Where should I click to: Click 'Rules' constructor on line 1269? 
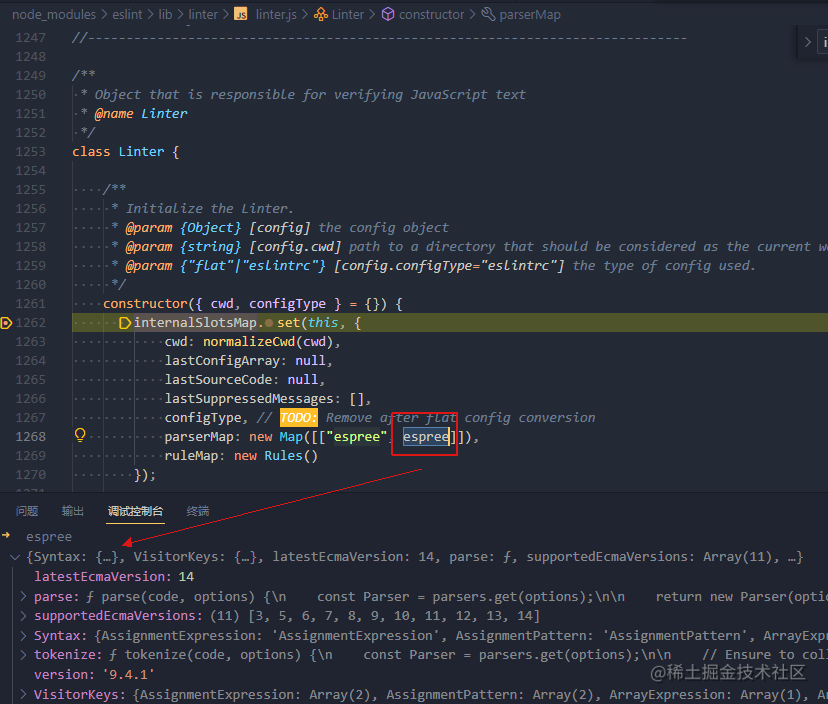[283, 456]
